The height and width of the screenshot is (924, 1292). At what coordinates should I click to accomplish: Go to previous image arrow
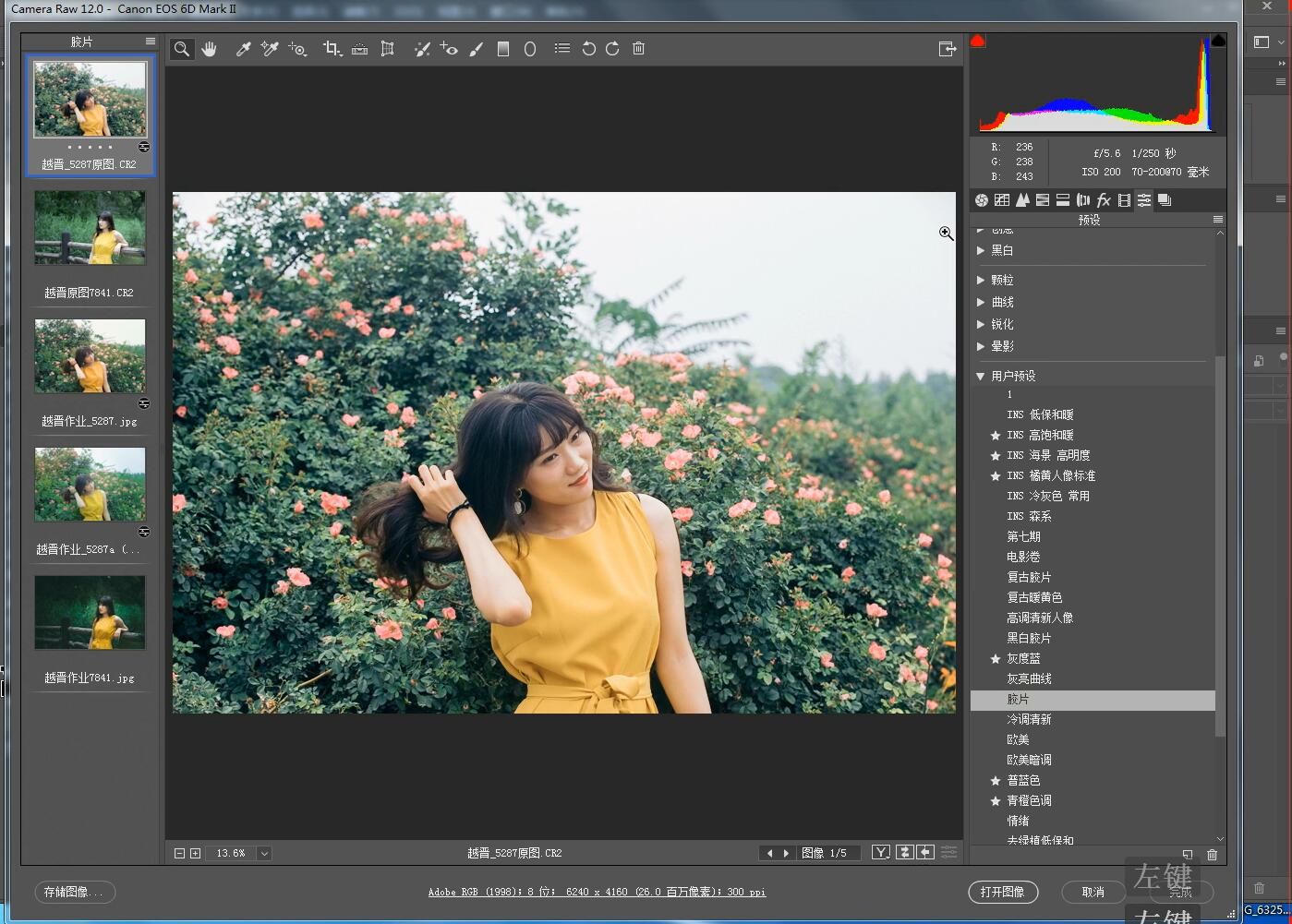point(769,853)
